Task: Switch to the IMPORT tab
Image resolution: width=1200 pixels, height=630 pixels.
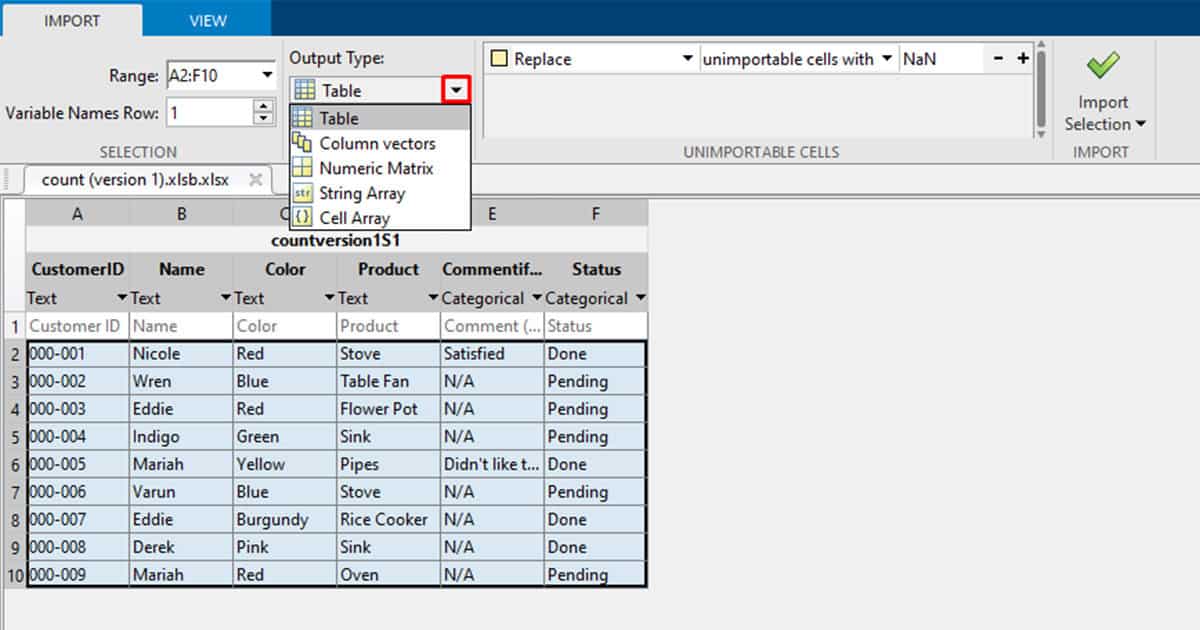Action: coord(72,19)
